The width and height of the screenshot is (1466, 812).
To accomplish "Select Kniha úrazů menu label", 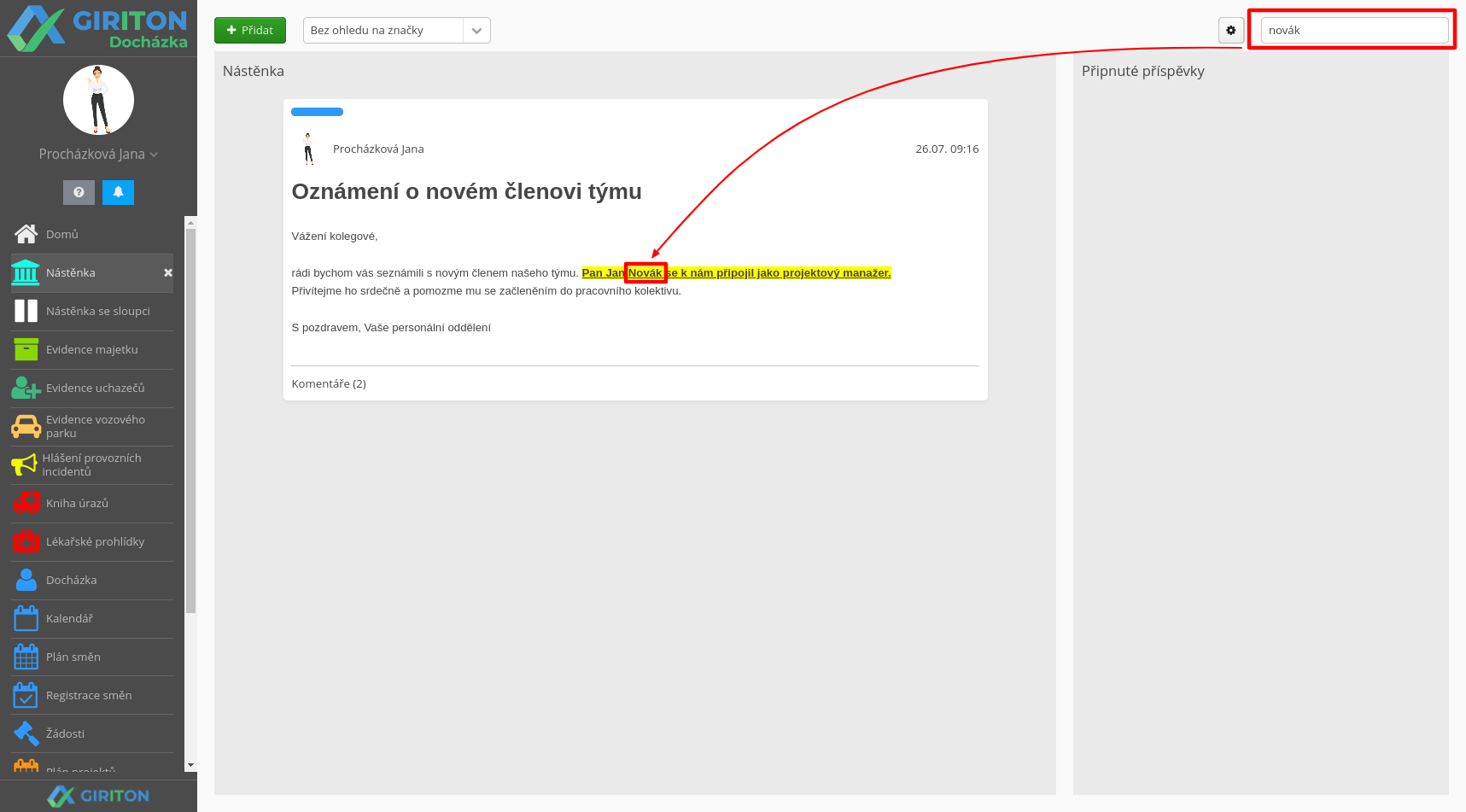I will [77, 503].
